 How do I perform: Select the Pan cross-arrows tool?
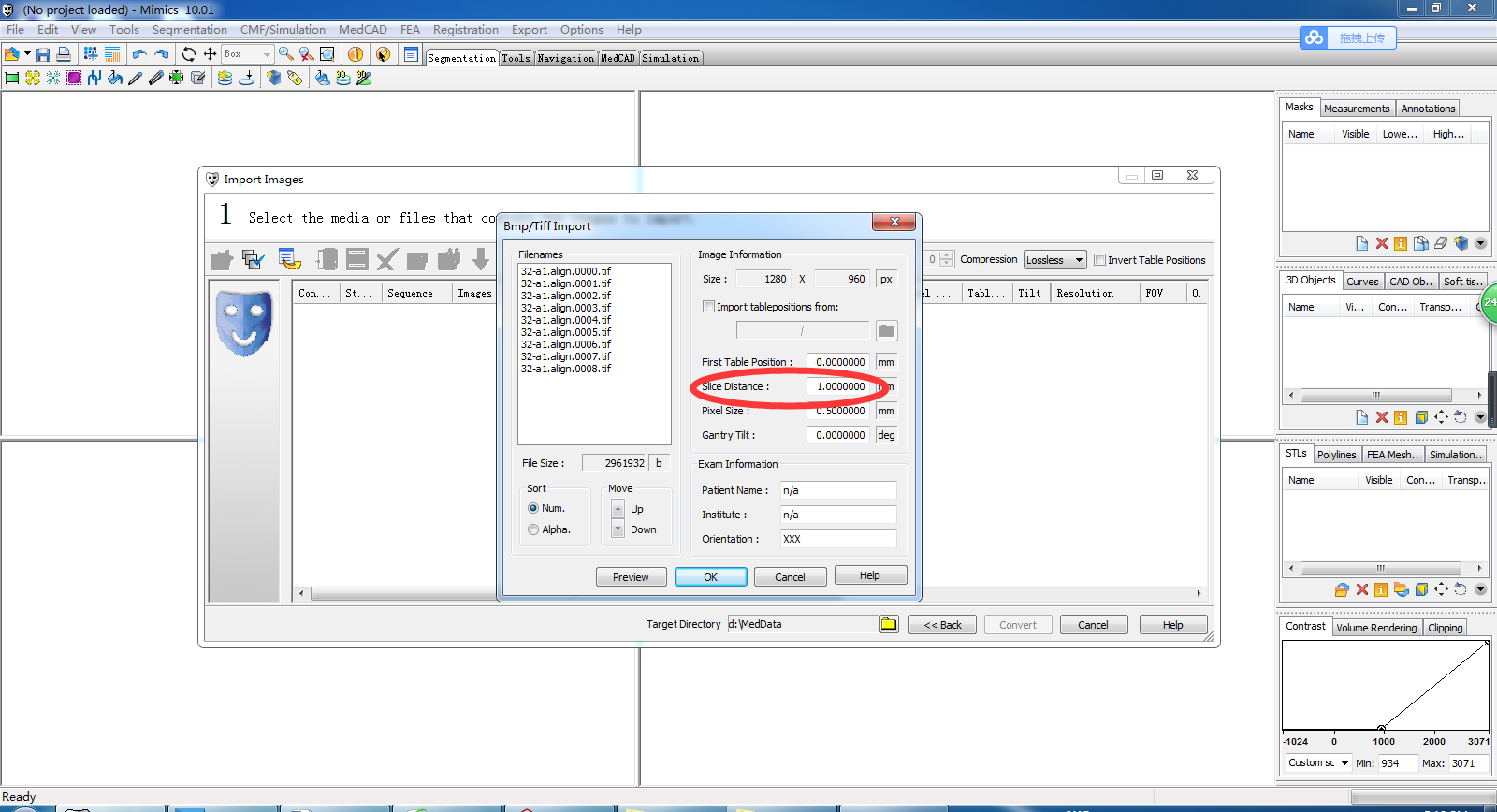(x=211, y=54)
